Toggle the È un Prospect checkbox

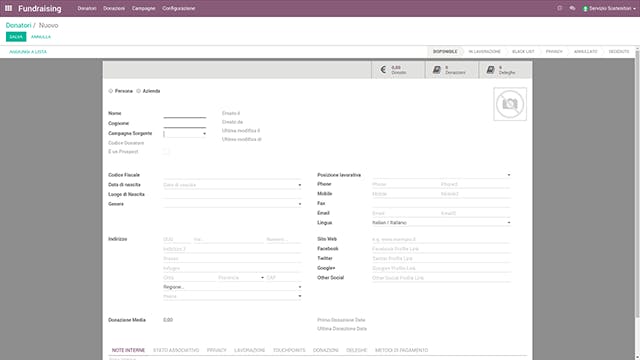coord(166,151)
